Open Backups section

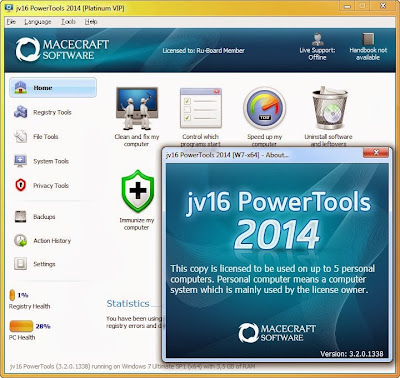(x=44, y=217)
